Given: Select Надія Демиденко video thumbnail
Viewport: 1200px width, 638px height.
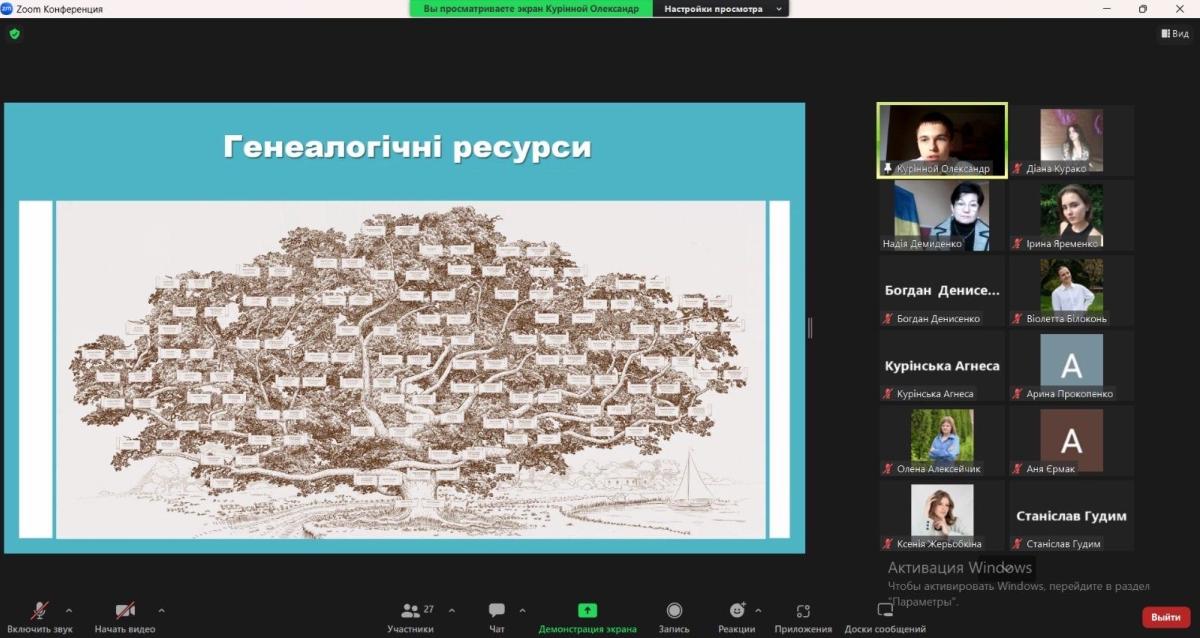Looking at the screenshot, I should 942,215.
